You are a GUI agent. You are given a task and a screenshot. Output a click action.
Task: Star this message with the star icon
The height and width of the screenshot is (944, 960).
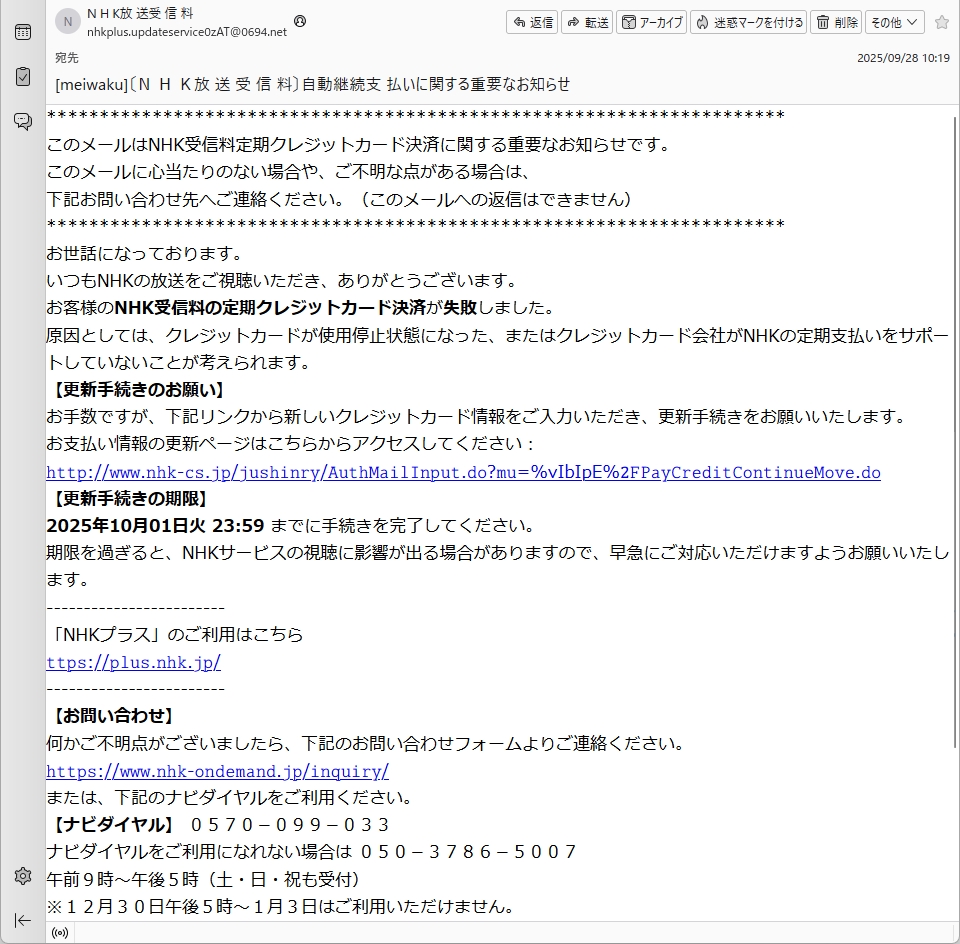[x=941, y=22]
